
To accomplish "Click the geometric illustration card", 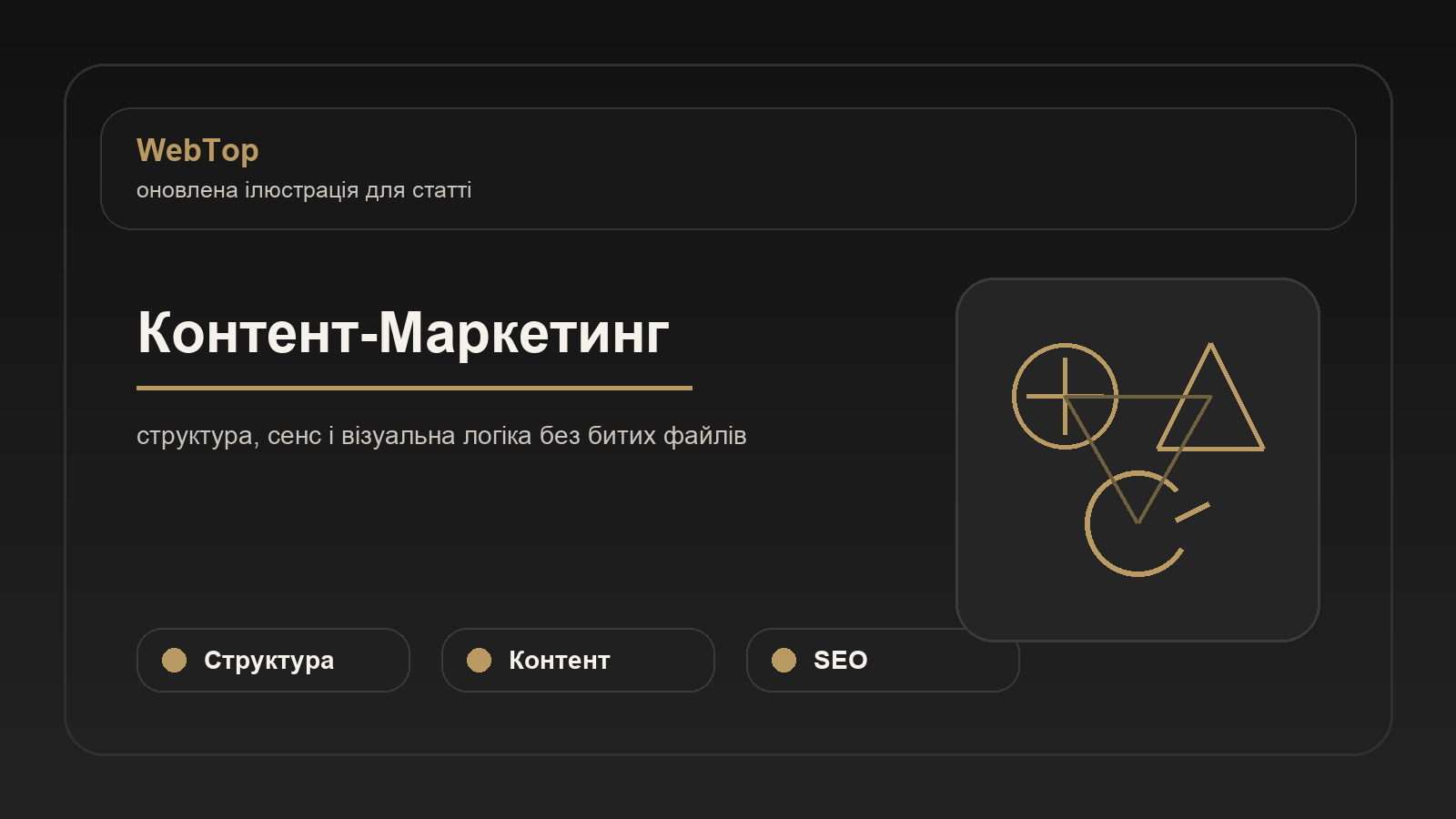I will [1137, 460].
